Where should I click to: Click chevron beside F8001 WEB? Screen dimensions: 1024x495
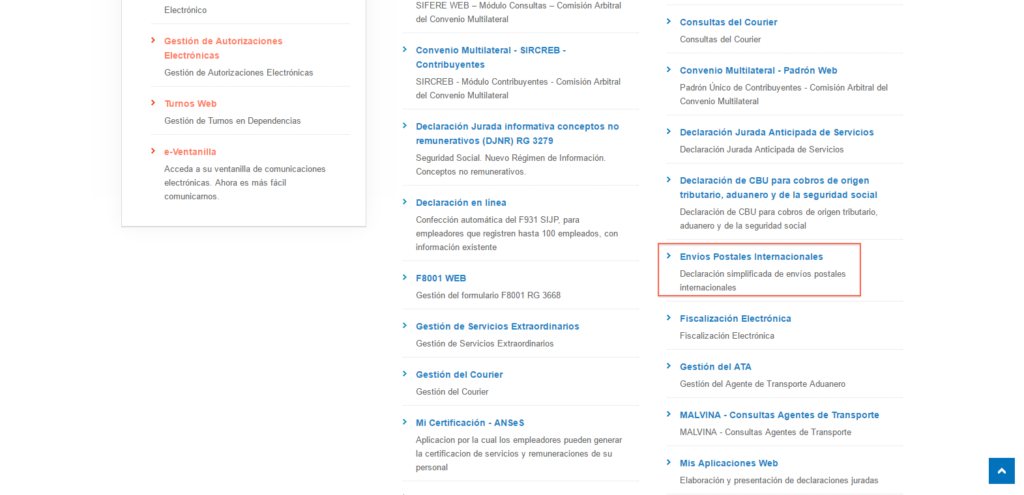[x=405, y=278]
